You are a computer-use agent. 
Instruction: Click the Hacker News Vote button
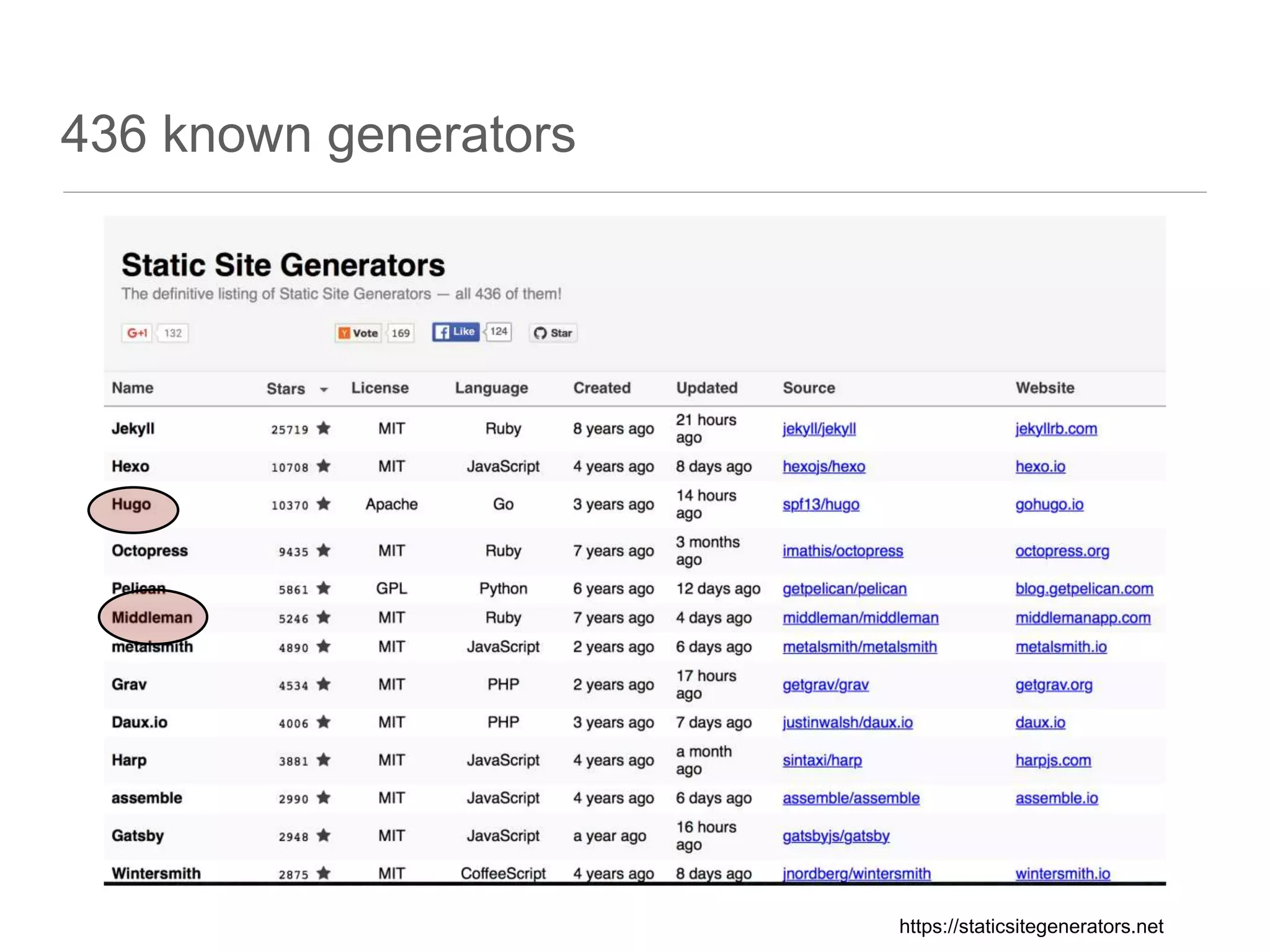click(358, 333)
